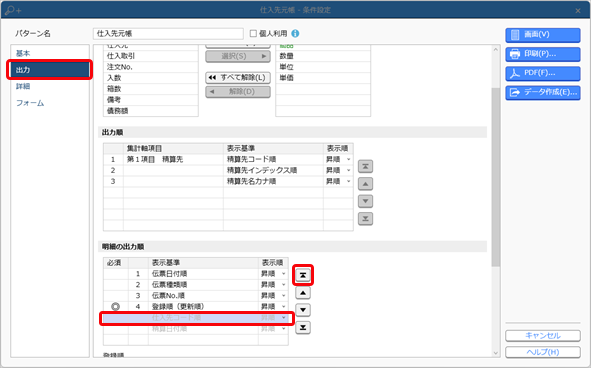Move 出力順 row to the bottom

click(365, 218)
